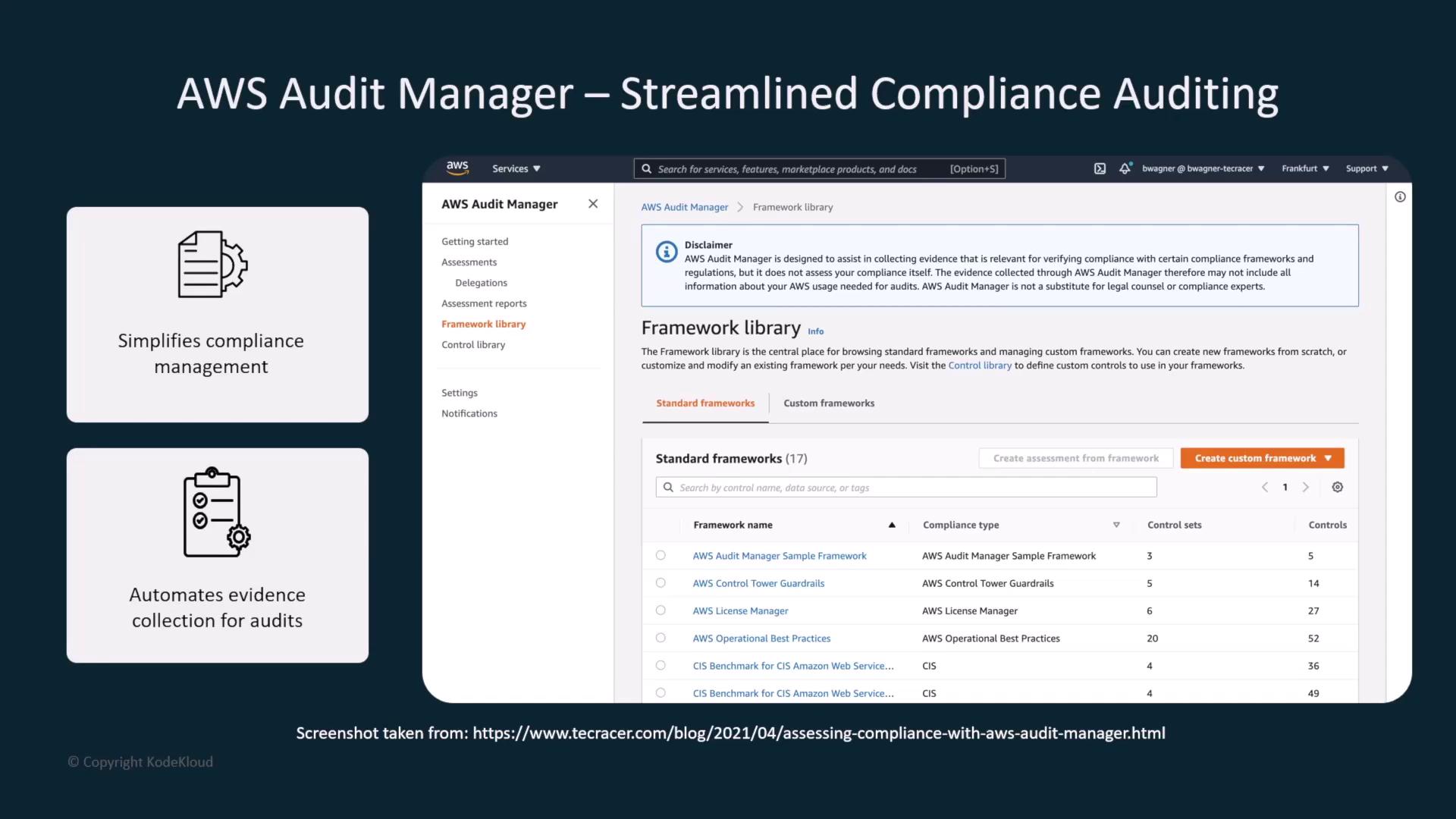Open Control library in sidebar
This screenshot has width=1456, height=819.
point(473,344)
